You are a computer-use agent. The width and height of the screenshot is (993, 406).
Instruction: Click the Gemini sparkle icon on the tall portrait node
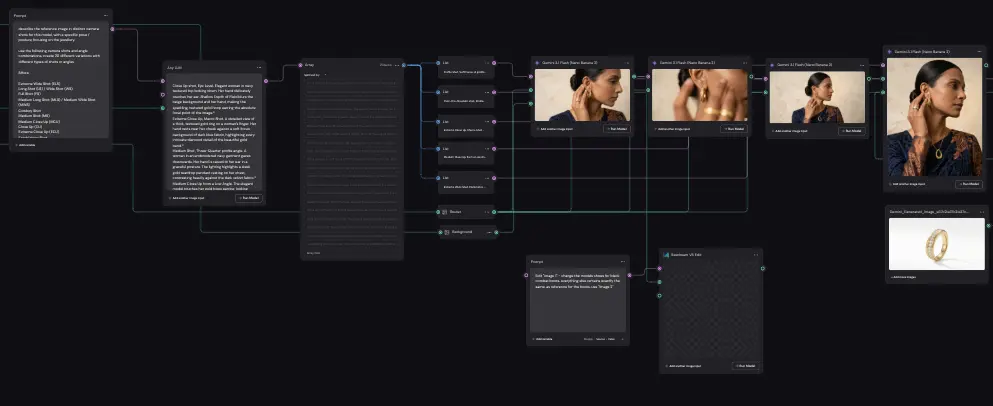pos(890,51)
